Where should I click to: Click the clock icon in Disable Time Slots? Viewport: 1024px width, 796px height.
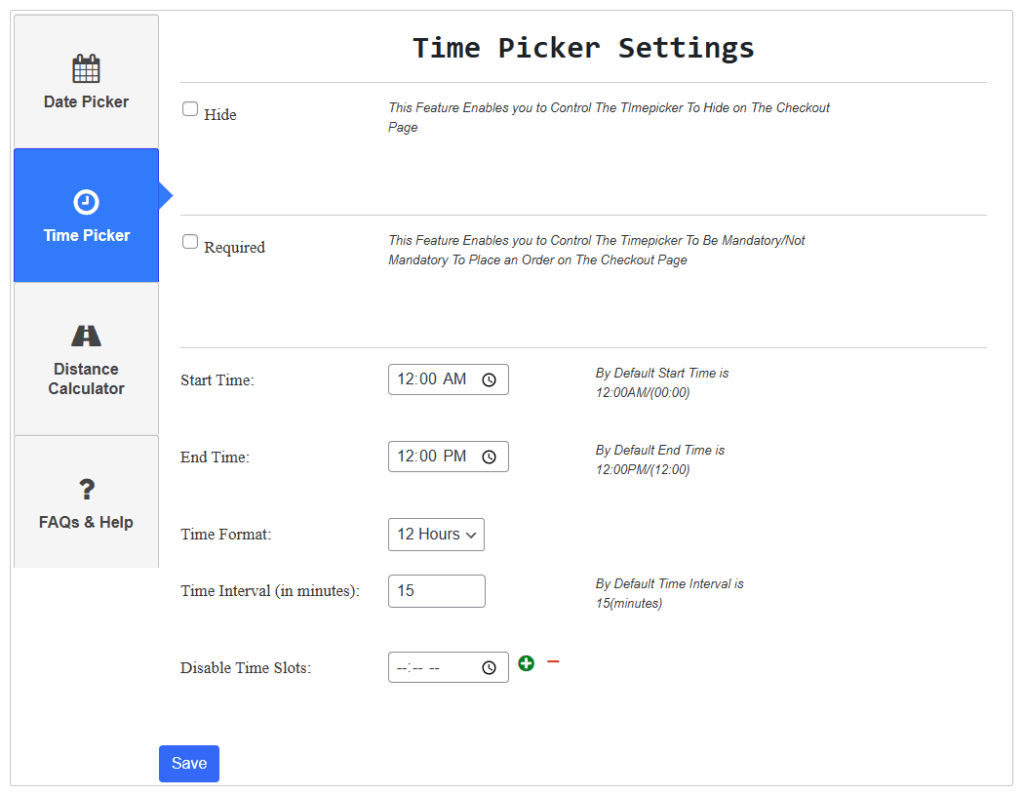pos(489,667)
